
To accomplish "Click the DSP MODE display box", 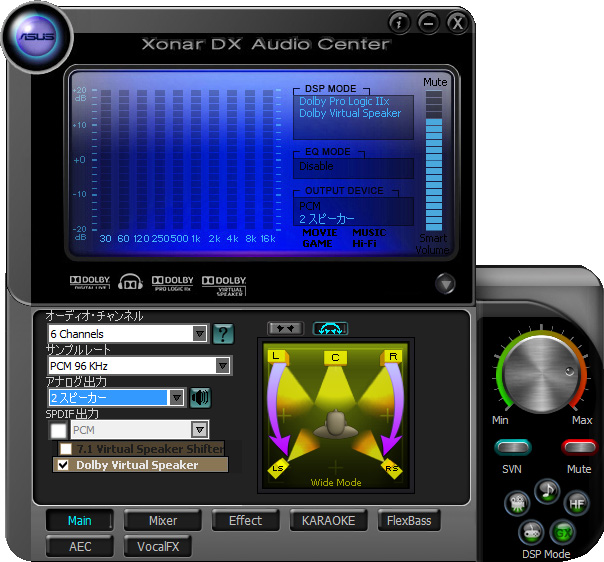I will tap(353, 117).
